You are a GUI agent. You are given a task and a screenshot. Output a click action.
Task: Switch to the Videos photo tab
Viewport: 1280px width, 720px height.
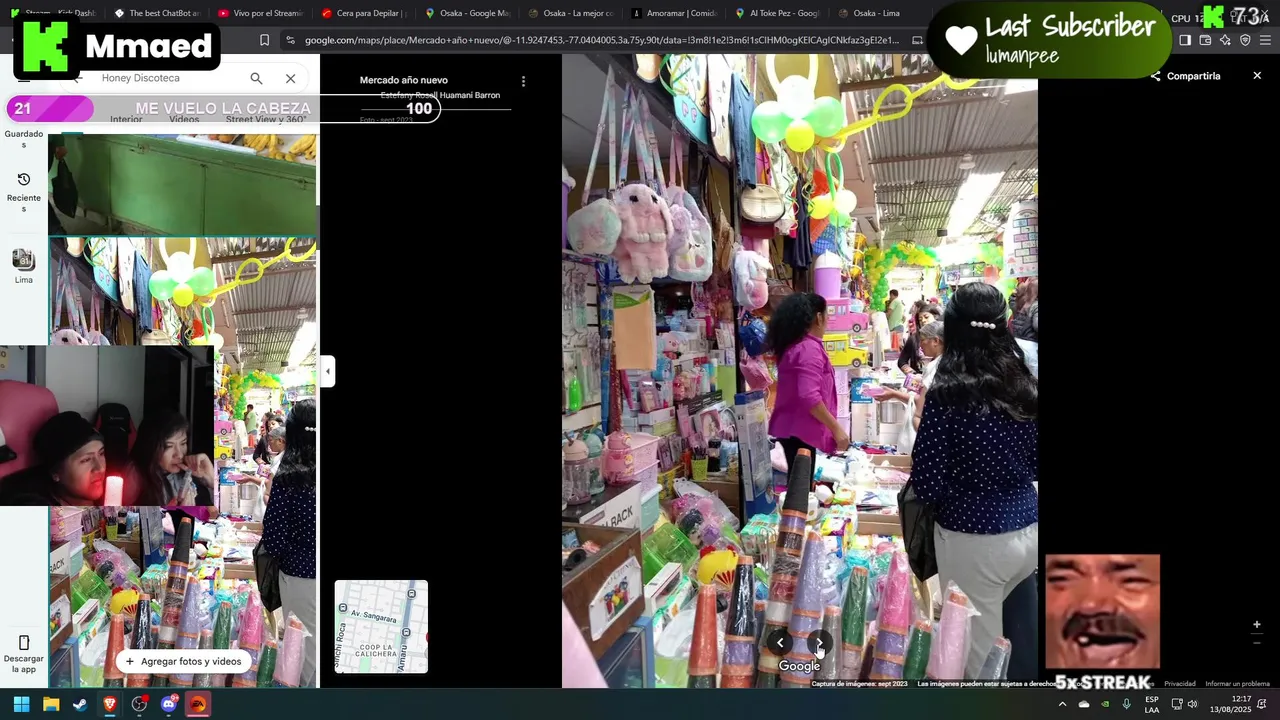184,119
